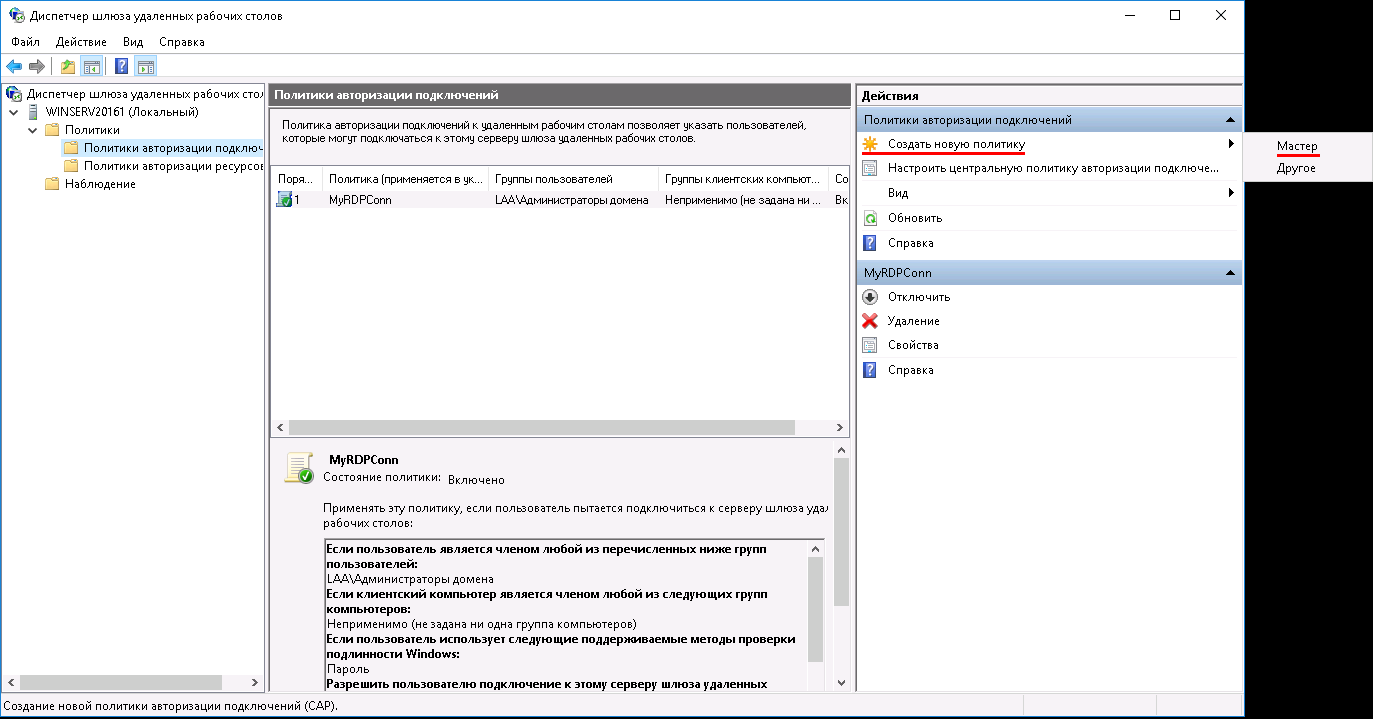Image resolution: width=1373 pixels, height=719 pixels.
Task: Collapse the MyRDPConn actions section
Action: click(x=1230, y=273)
